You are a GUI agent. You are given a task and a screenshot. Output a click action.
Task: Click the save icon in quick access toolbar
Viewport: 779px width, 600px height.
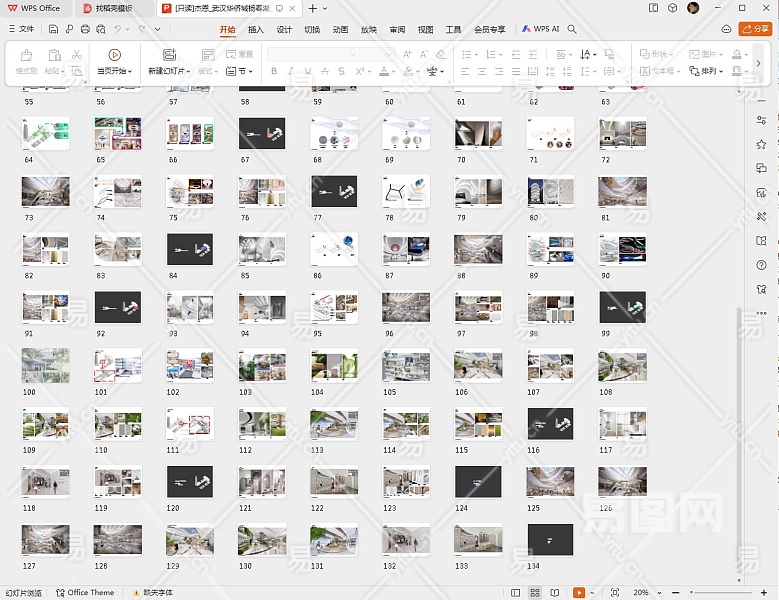point(54,29)
